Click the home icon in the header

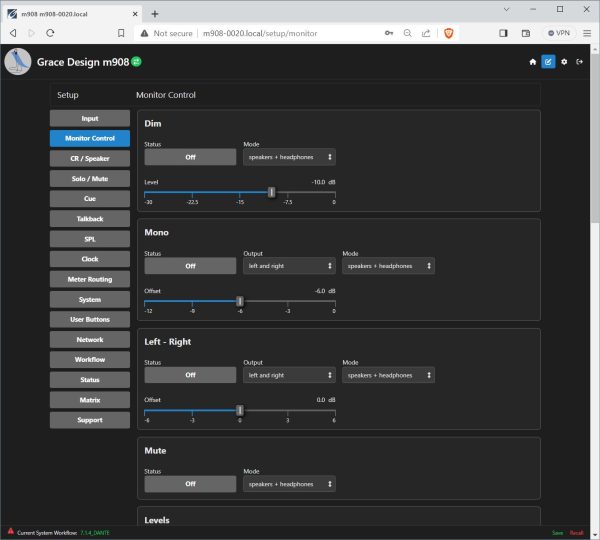pyautogui.click(x=533, y=62)
